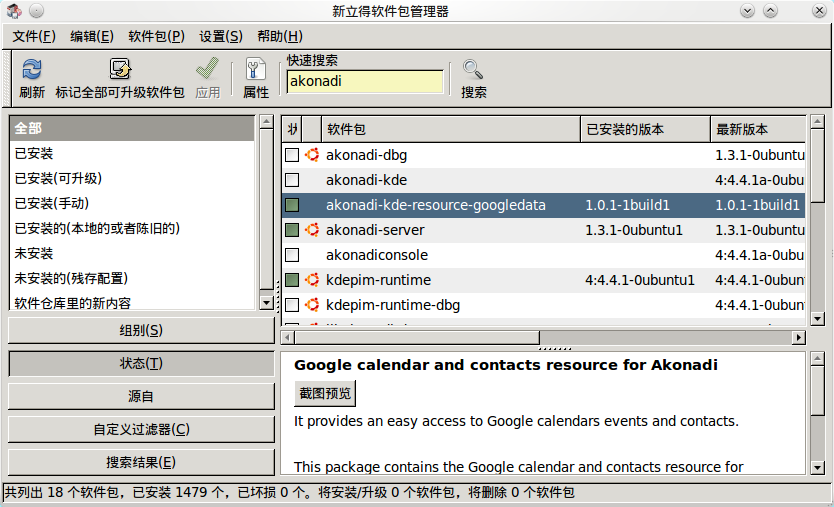Select the 已安装(手动) filter entry
The image size is (834, 507).
pos(132,203)
